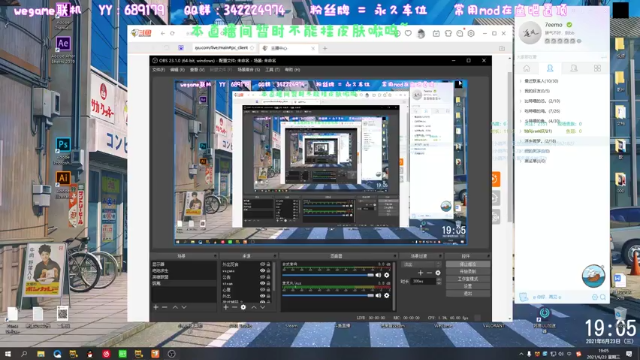Move source down in Sources dock
This screenshot has width=640, height=360.
[x=262, y=307]
